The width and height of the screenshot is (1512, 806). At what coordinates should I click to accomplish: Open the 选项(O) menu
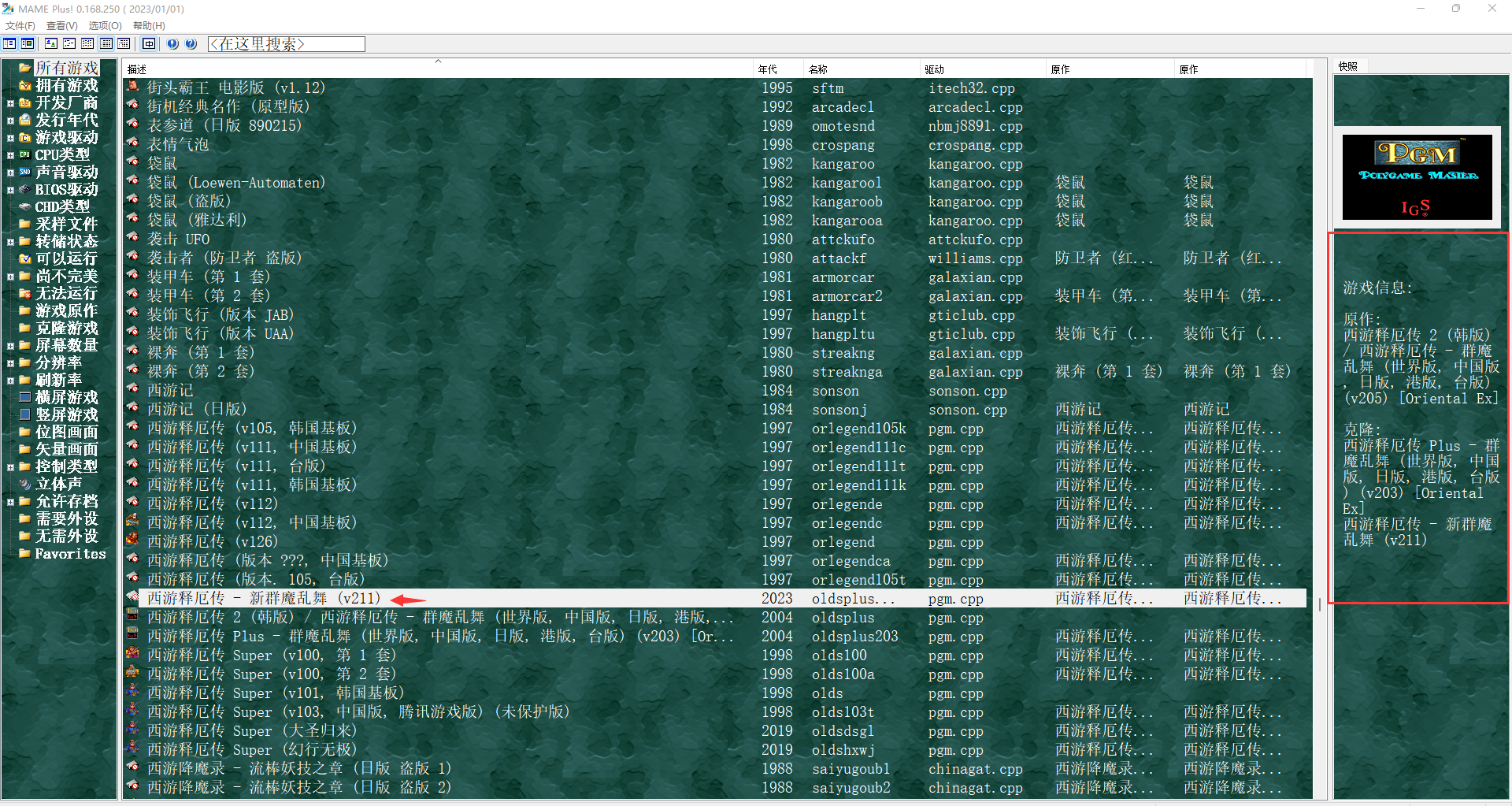pos(105,26)
